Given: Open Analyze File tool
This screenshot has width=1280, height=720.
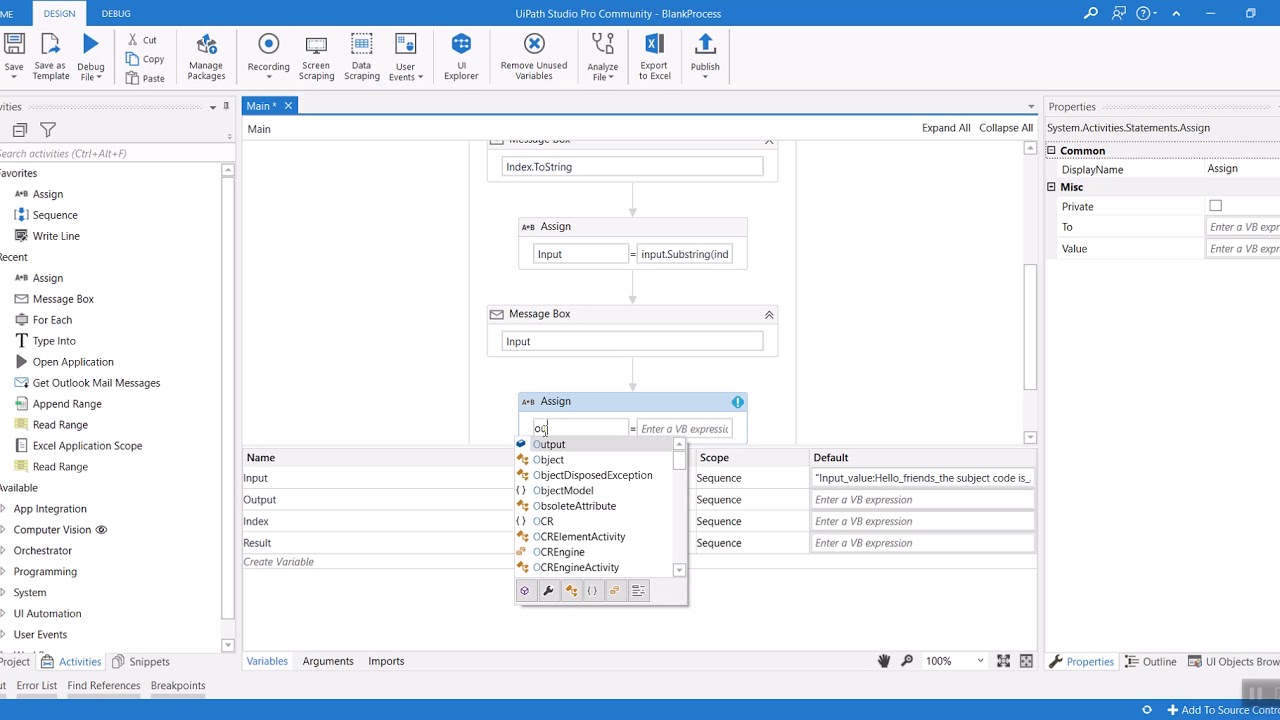Looking at the screenshot, I should pos(602,57).
